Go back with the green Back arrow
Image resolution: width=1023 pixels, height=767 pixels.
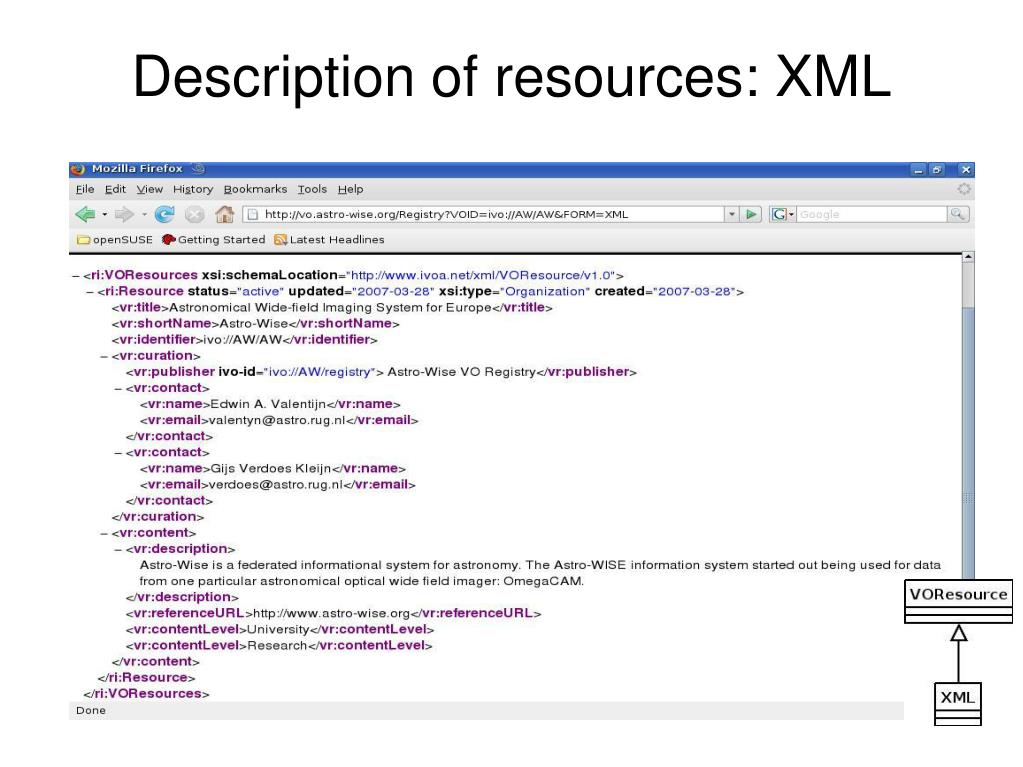coord(85,214)
